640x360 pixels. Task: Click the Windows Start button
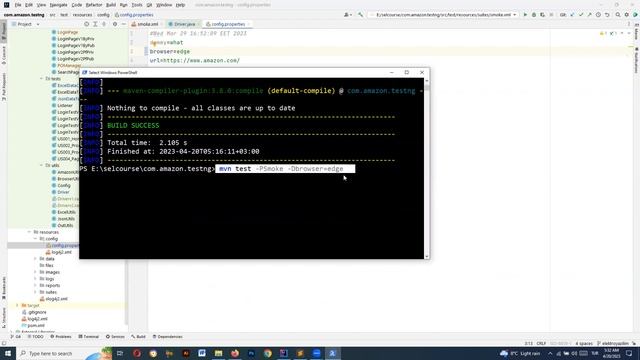(x=7, y=353)
